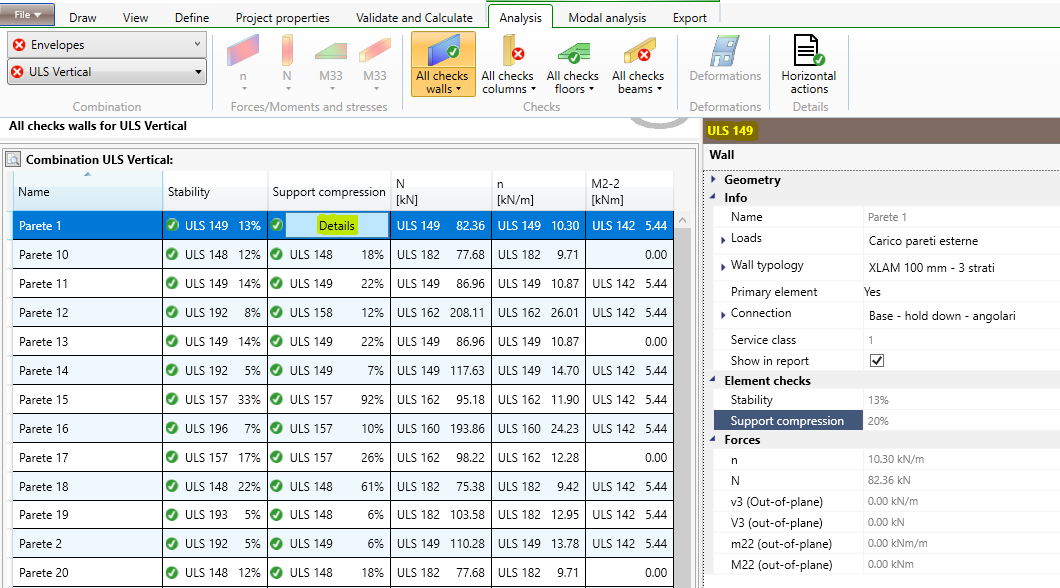The image size is (1060, 588).
Task: Open Horizontal actions details
Action: click(x=809, y=64)
